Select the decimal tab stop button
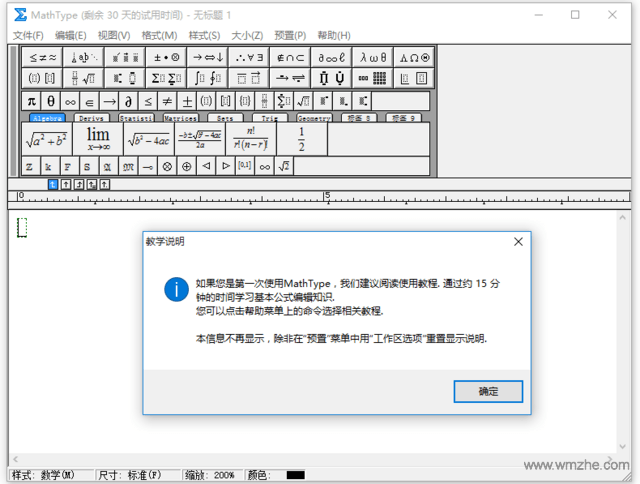The image size is (640, 484). pyautogui.click(x=105, y=184)
